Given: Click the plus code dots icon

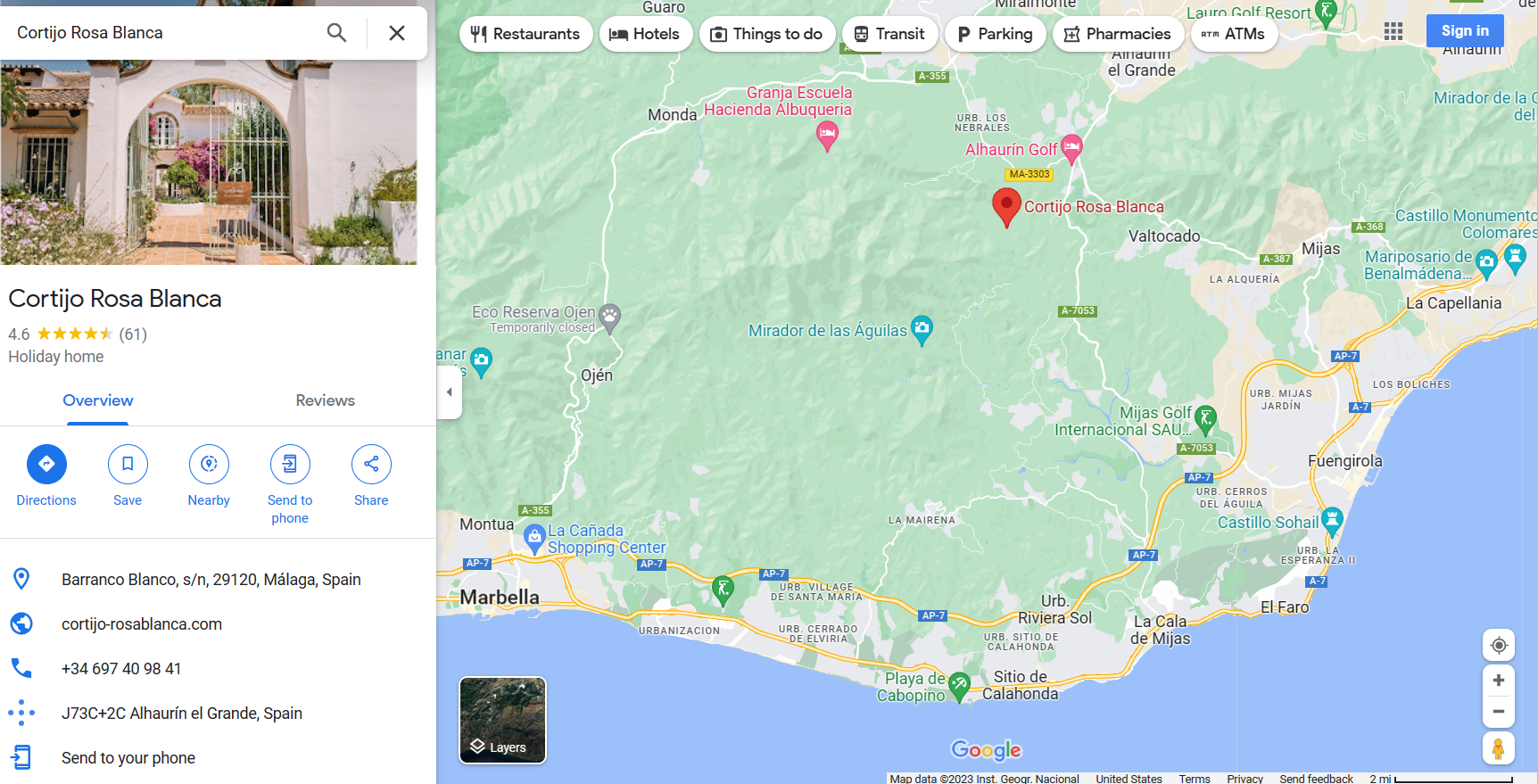Looking at the screenshot, I should pyautogui.click(x=21, y=713).
